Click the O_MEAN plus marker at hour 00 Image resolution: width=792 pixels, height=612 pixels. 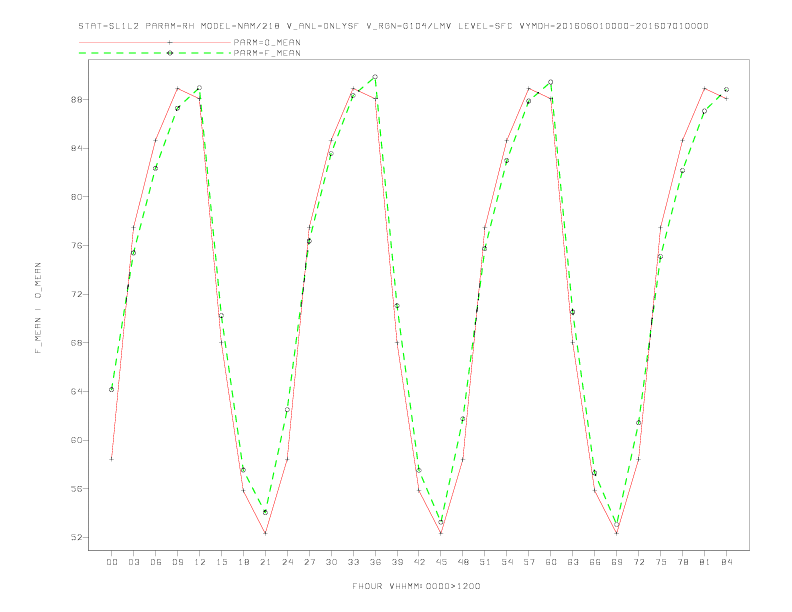click(112, 459)
